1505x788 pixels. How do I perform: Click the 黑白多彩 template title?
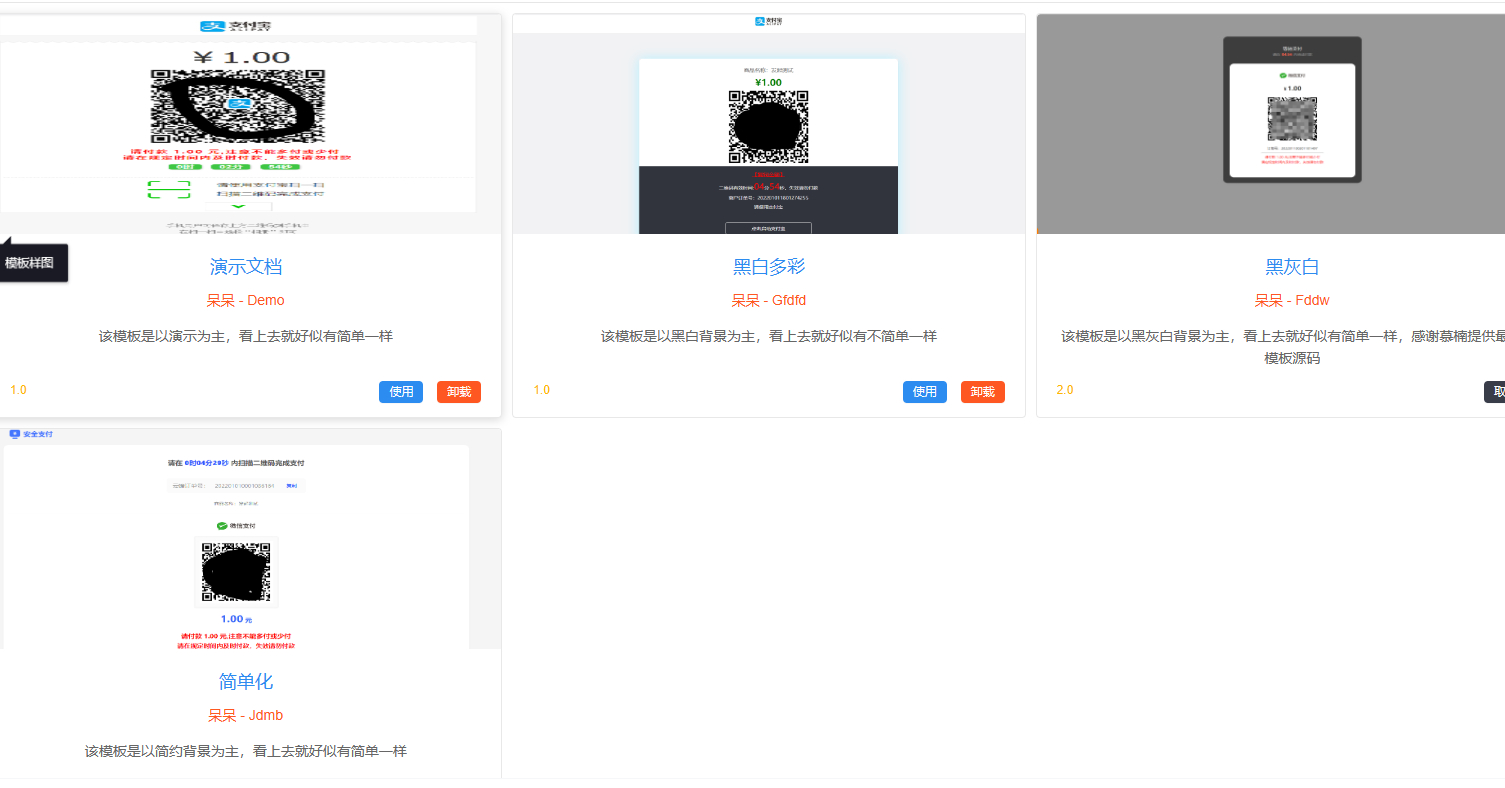[769, 267]
